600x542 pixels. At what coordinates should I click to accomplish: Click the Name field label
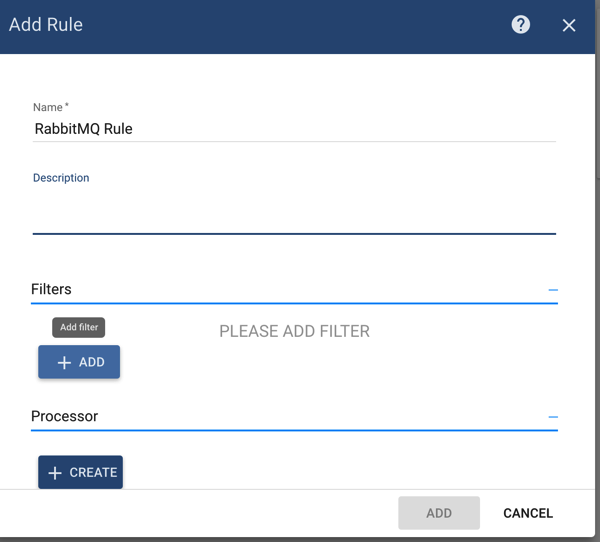pyautogui.click(x=50, y=107)
